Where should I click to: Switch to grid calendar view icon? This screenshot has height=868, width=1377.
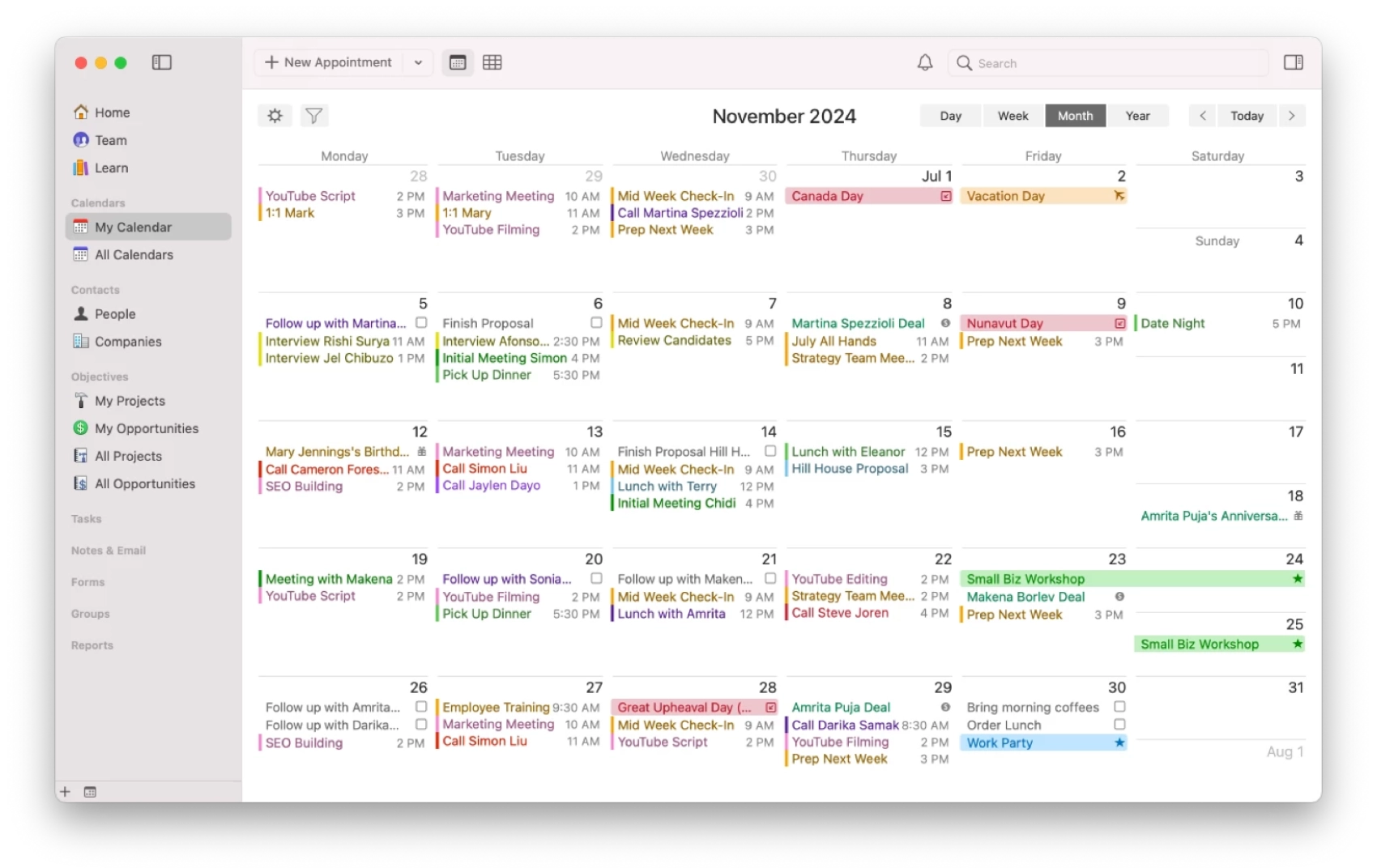[492, 62]
